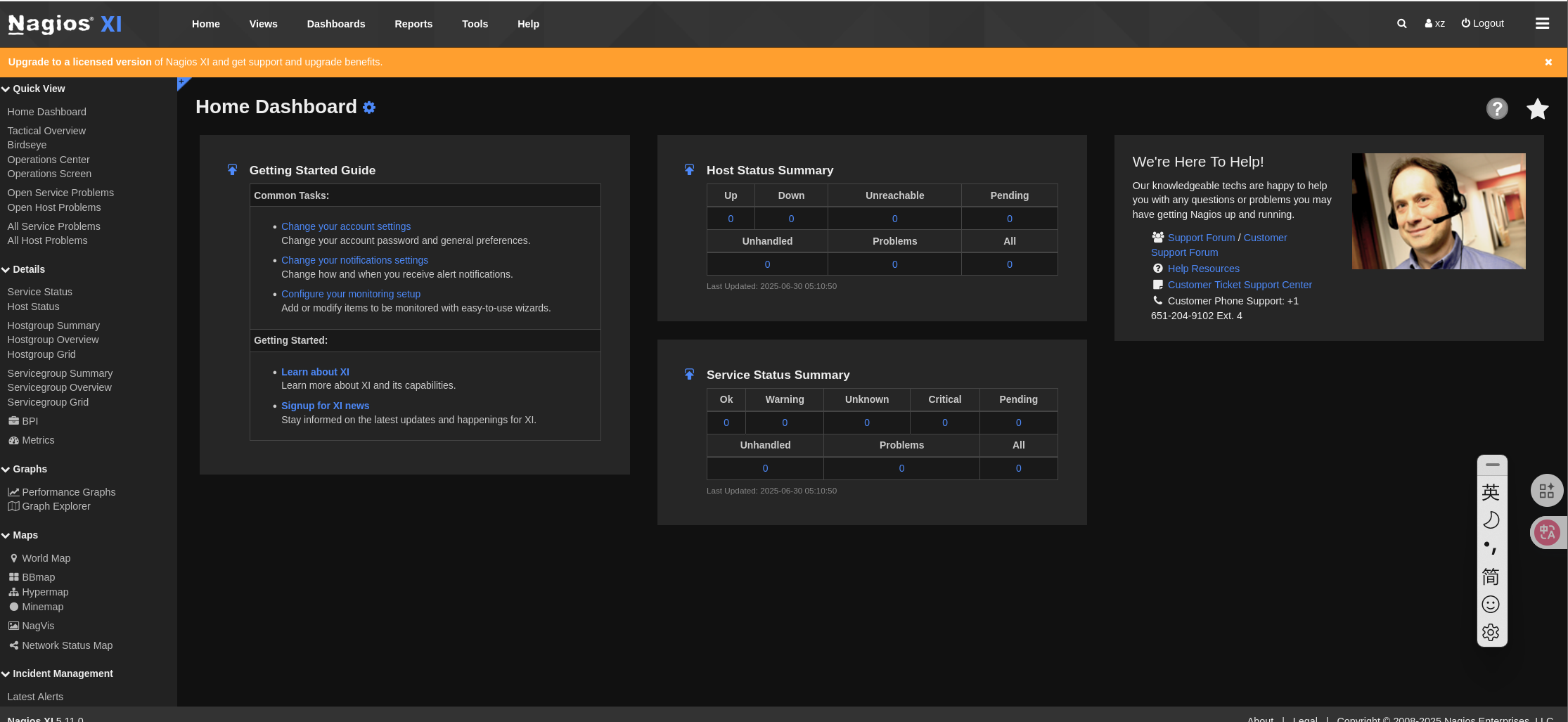Click the floating grid sparkle widget button
1568x722 pixels.
point(1547,491)
